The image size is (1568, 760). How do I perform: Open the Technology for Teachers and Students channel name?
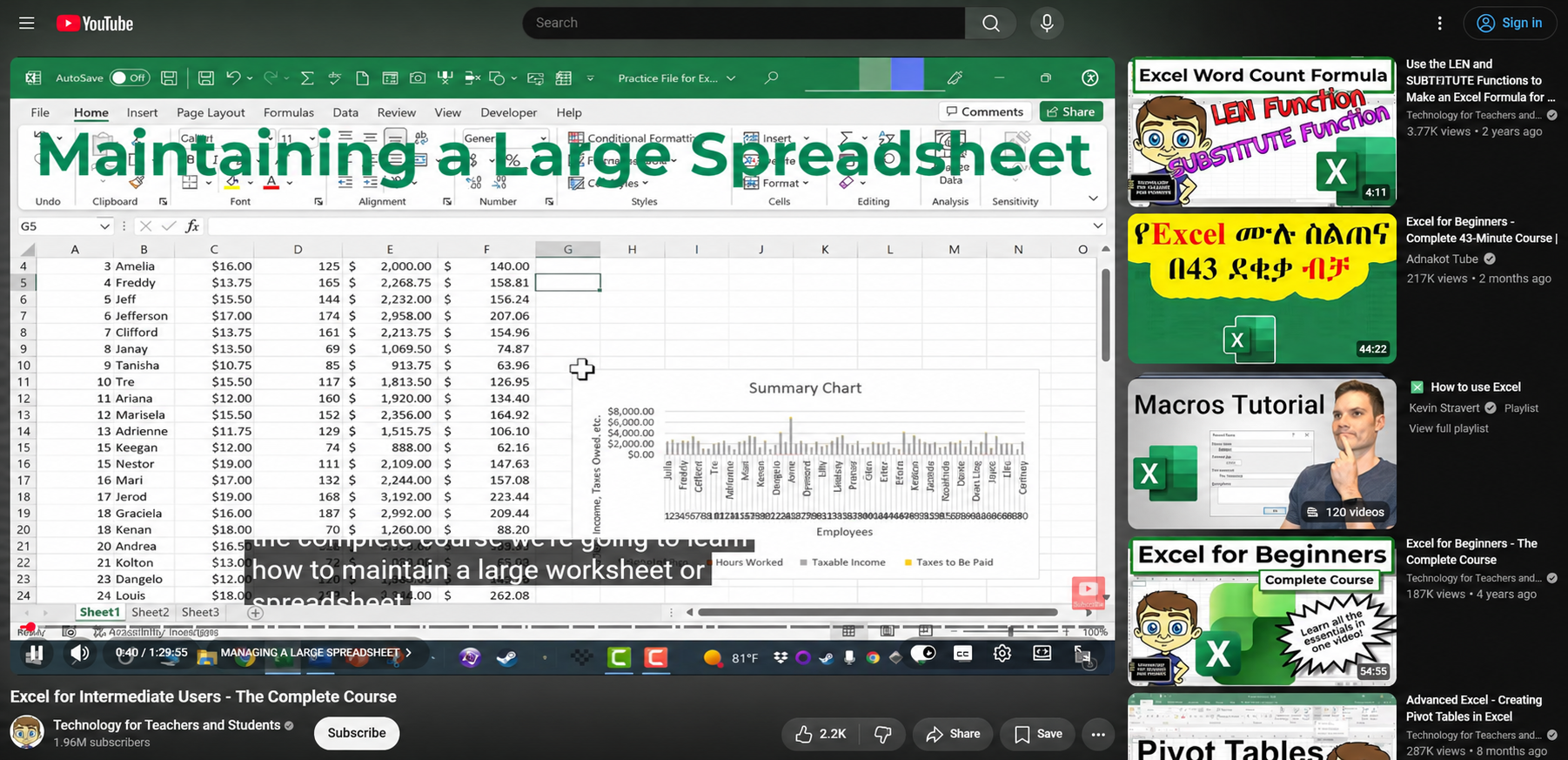pyautogui.click(x=166, y=724)
